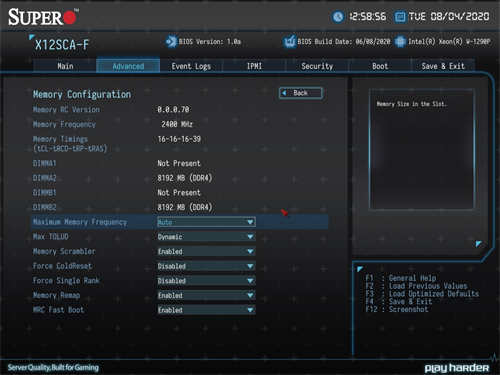Screen dimensions: 500x375
Task: Click the corner arrow in help panel
Action: click(x=478, y=244)
